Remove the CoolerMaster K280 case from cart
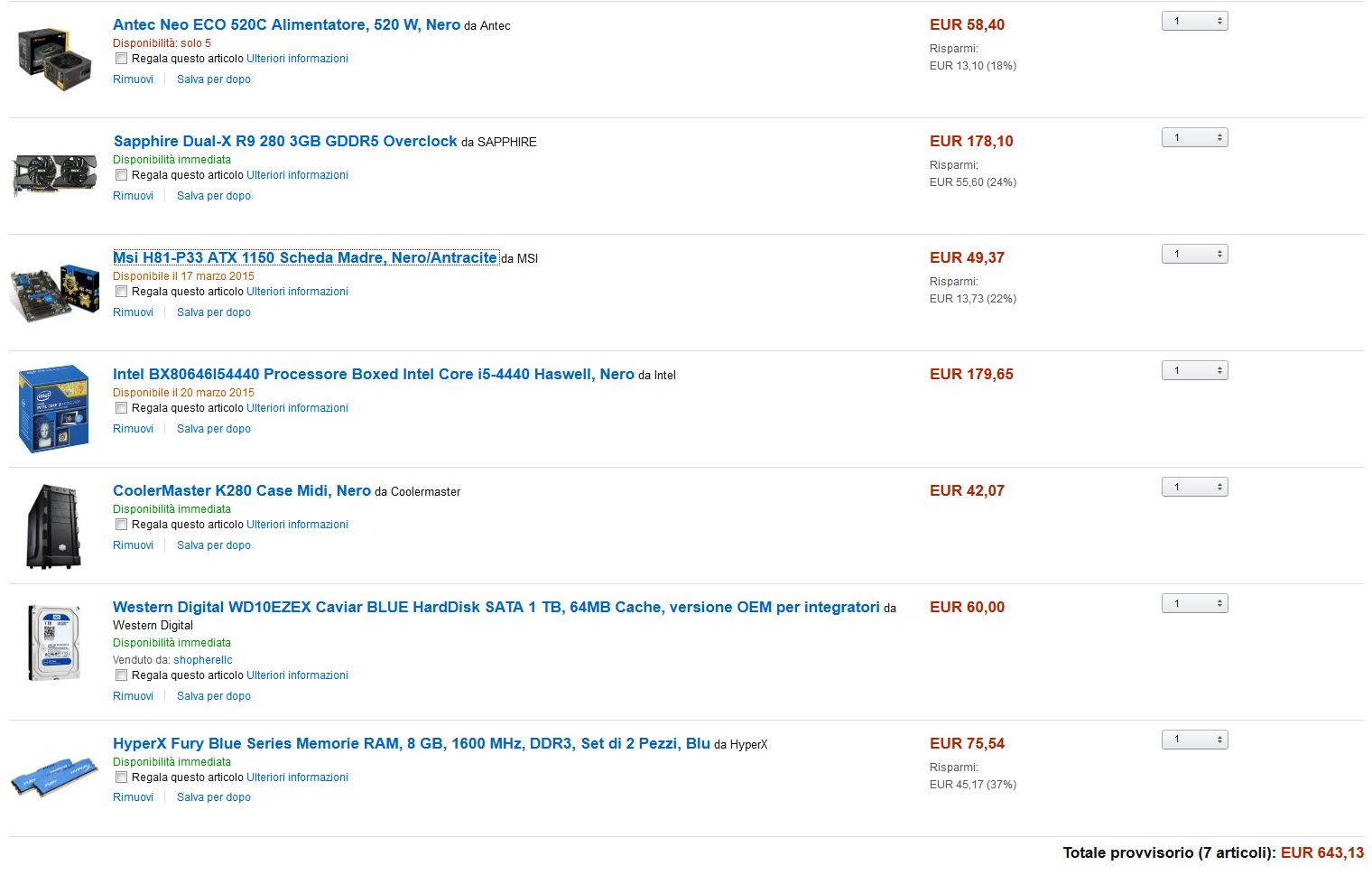The width and height of the screenshot is (1372, 875). pos(133,545)
